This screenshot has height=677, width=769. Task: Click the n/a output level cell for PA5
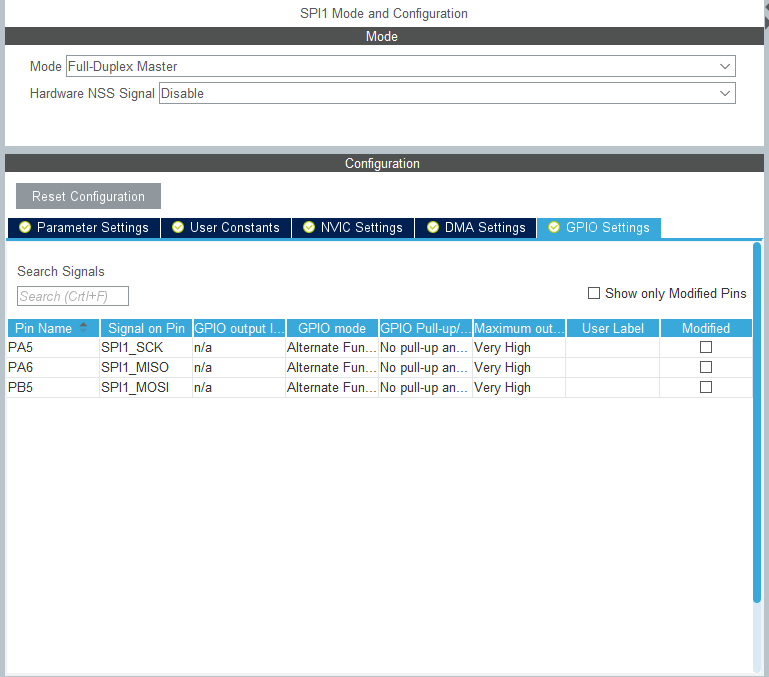pos(239,347)
